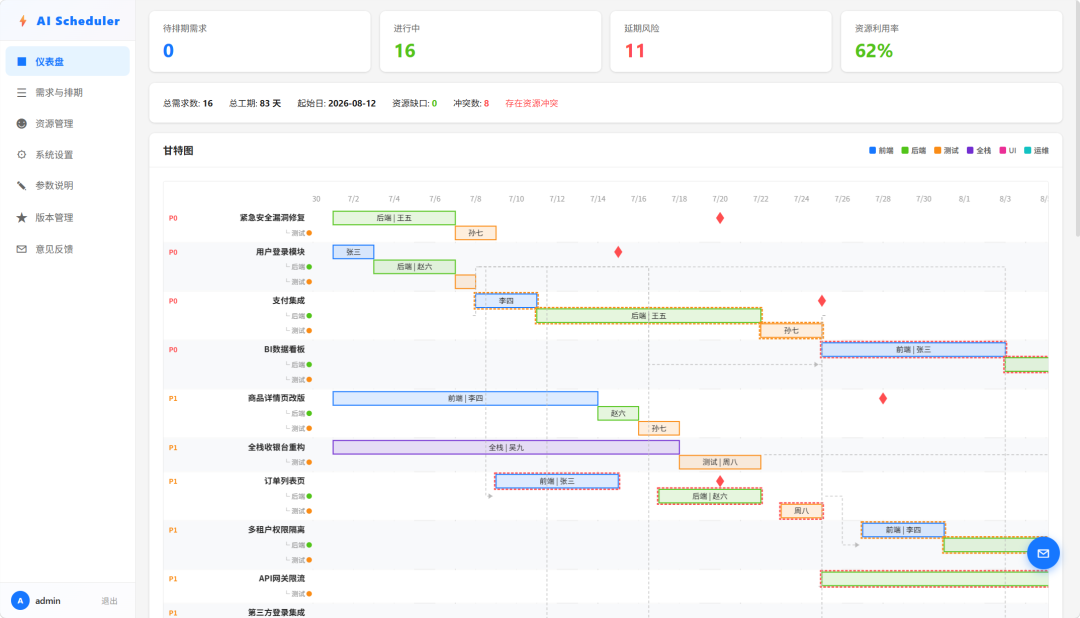The height and width of the screenshot is (618, 1080).
Task: Select milestone diamond in 支付集成 row
Action: click(x=822, y=301)
